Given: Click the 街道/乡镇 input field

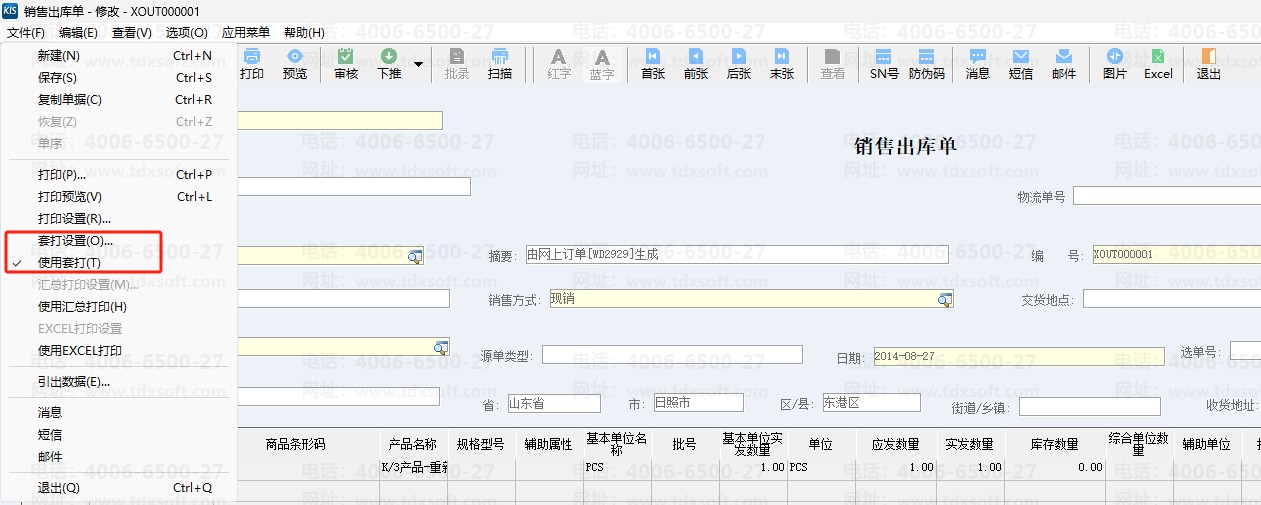Looking at the screenshot, I should coord(1090,406).
